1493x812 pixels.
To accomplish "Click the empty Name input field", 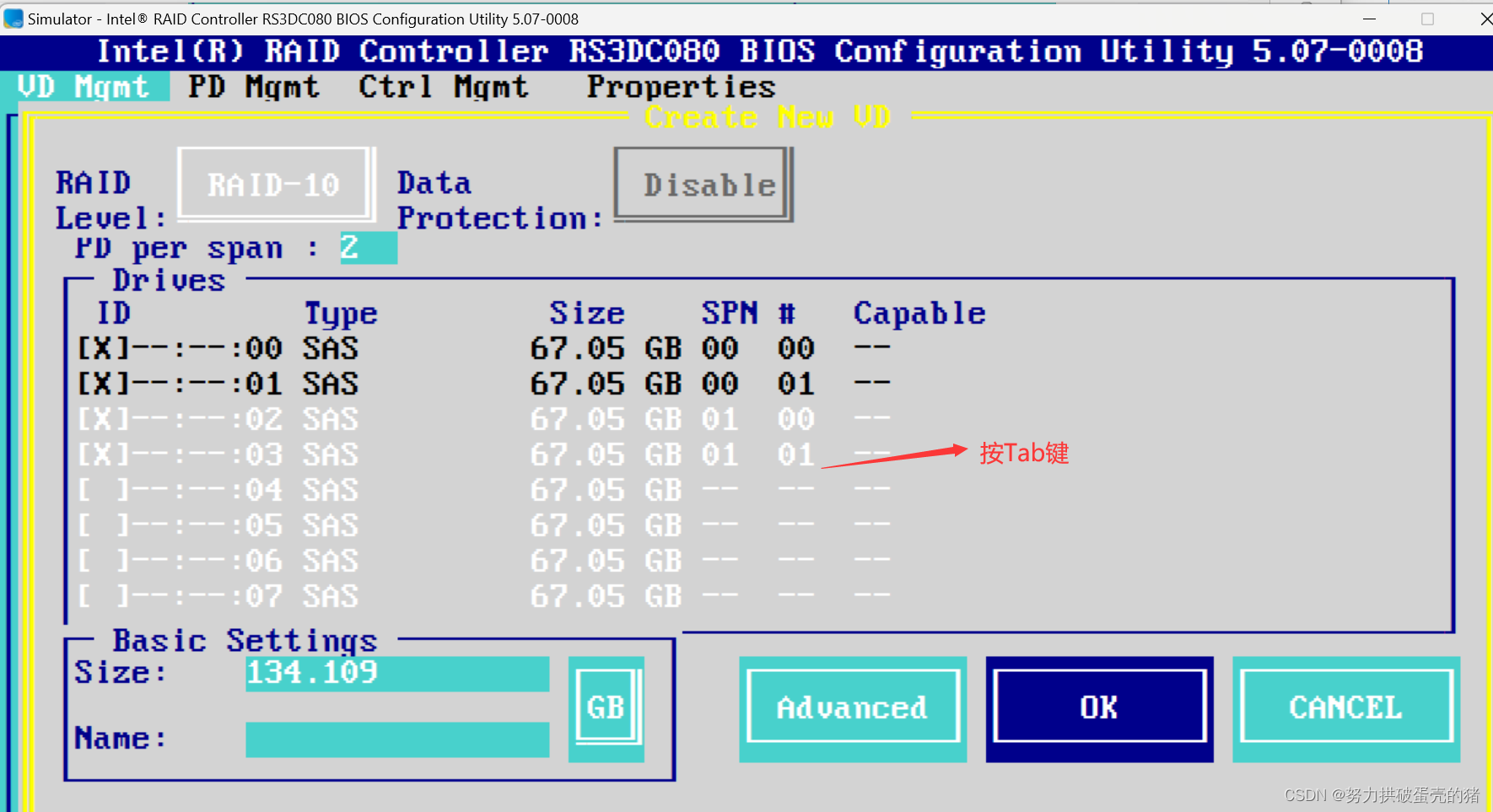I will (x=397, y=739).
